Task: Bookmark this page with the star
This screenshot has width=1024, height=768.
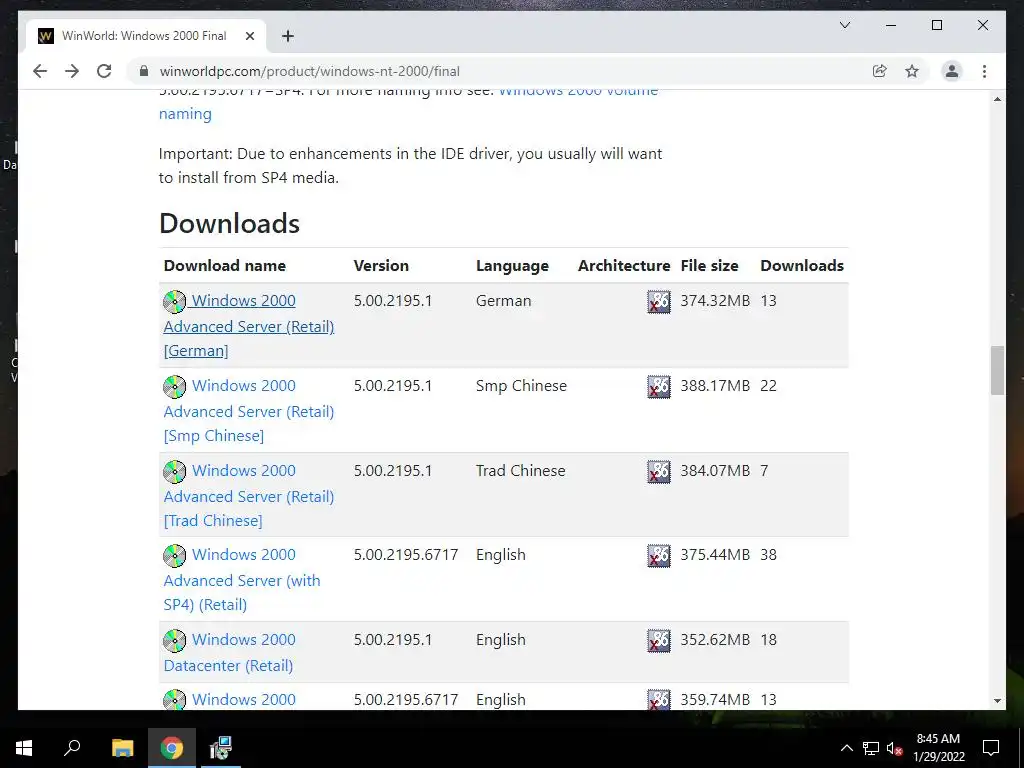Action: (912, 71)
